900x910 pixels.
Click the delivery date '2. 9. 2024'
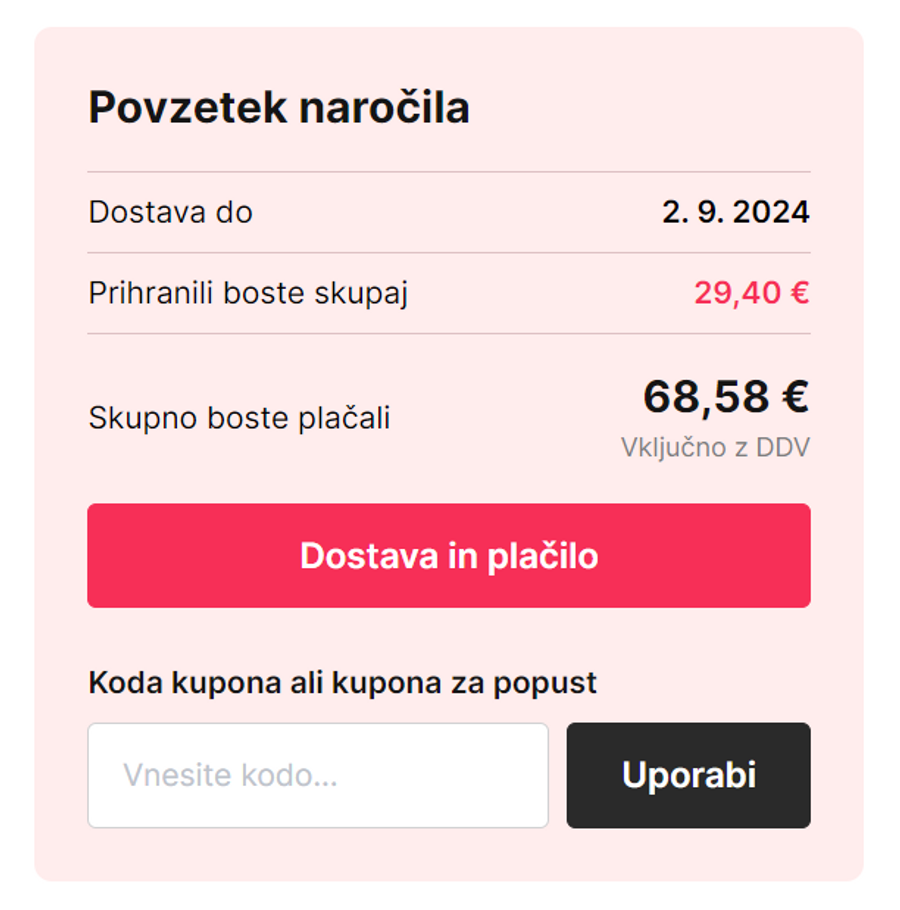pos(736,212)
